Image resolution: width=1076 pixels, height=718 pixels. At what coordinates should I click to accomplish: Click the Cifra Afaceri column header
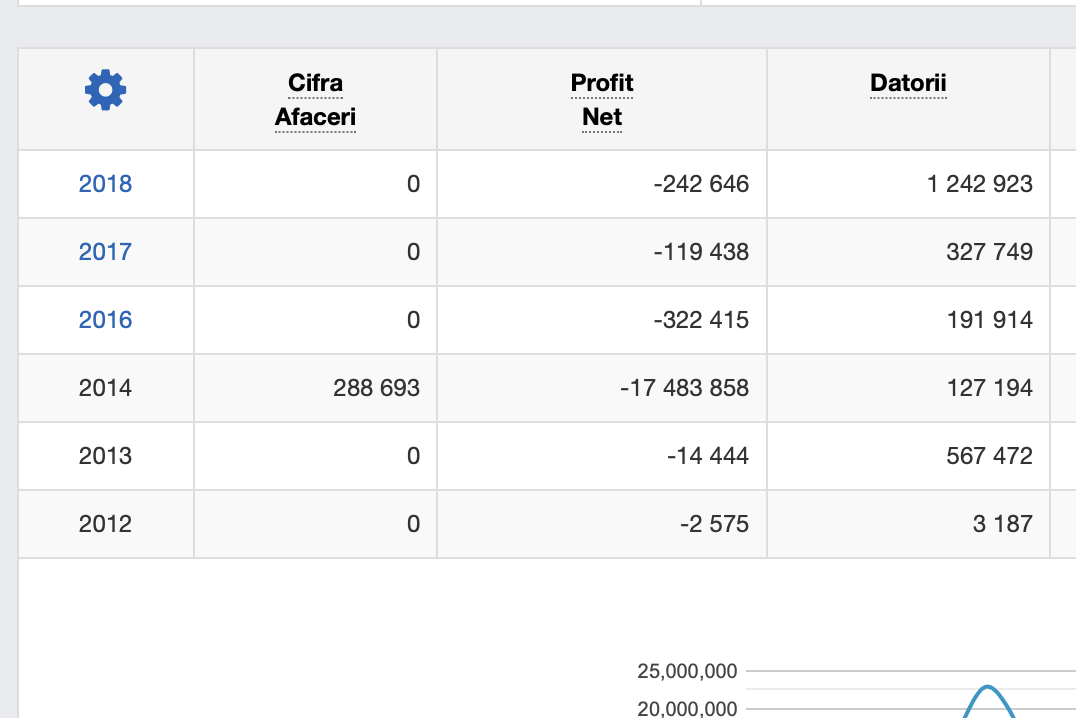315,100
